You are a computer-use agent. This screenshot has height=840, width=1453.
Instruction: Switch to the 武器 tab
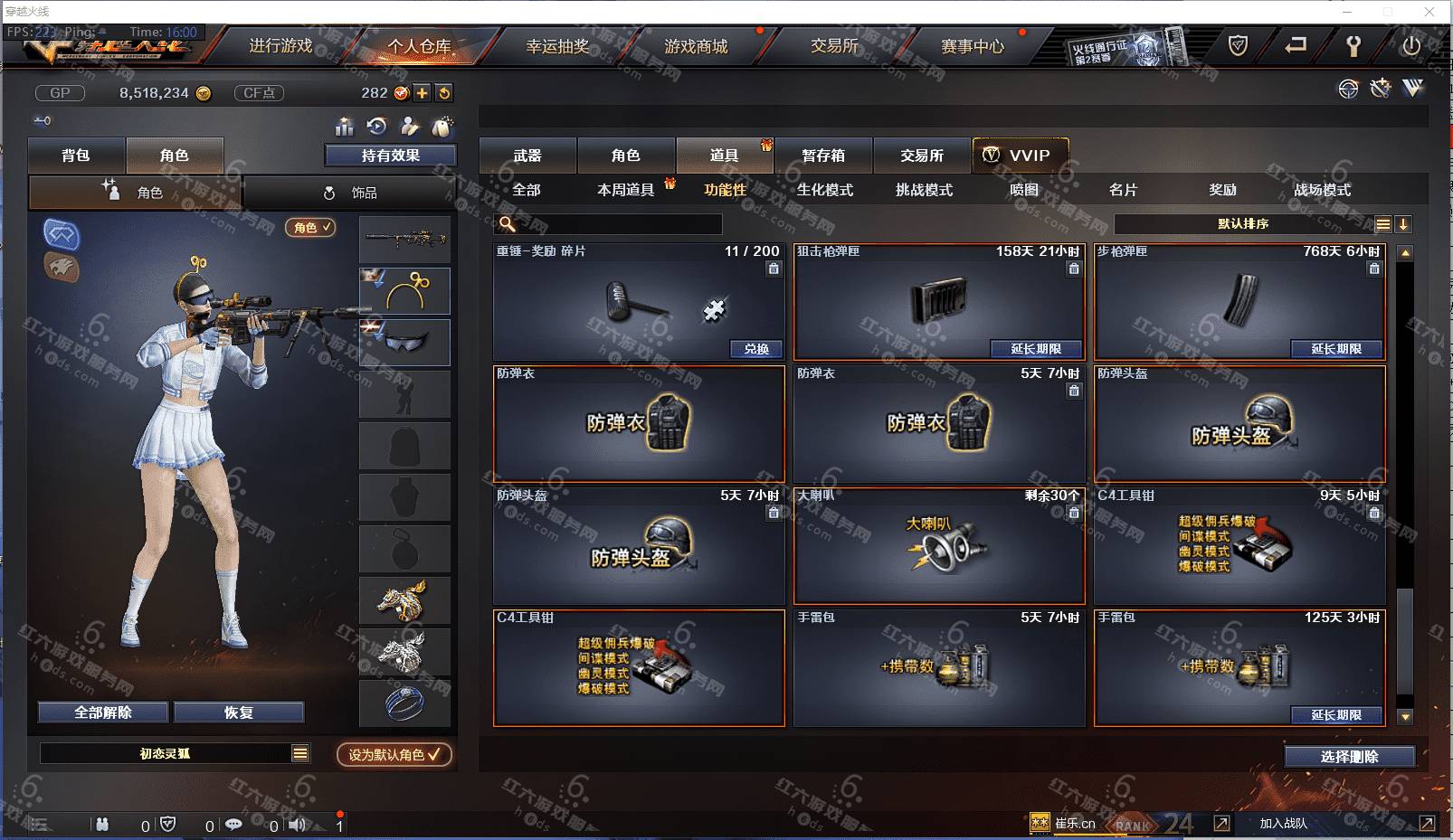(527, 156)
